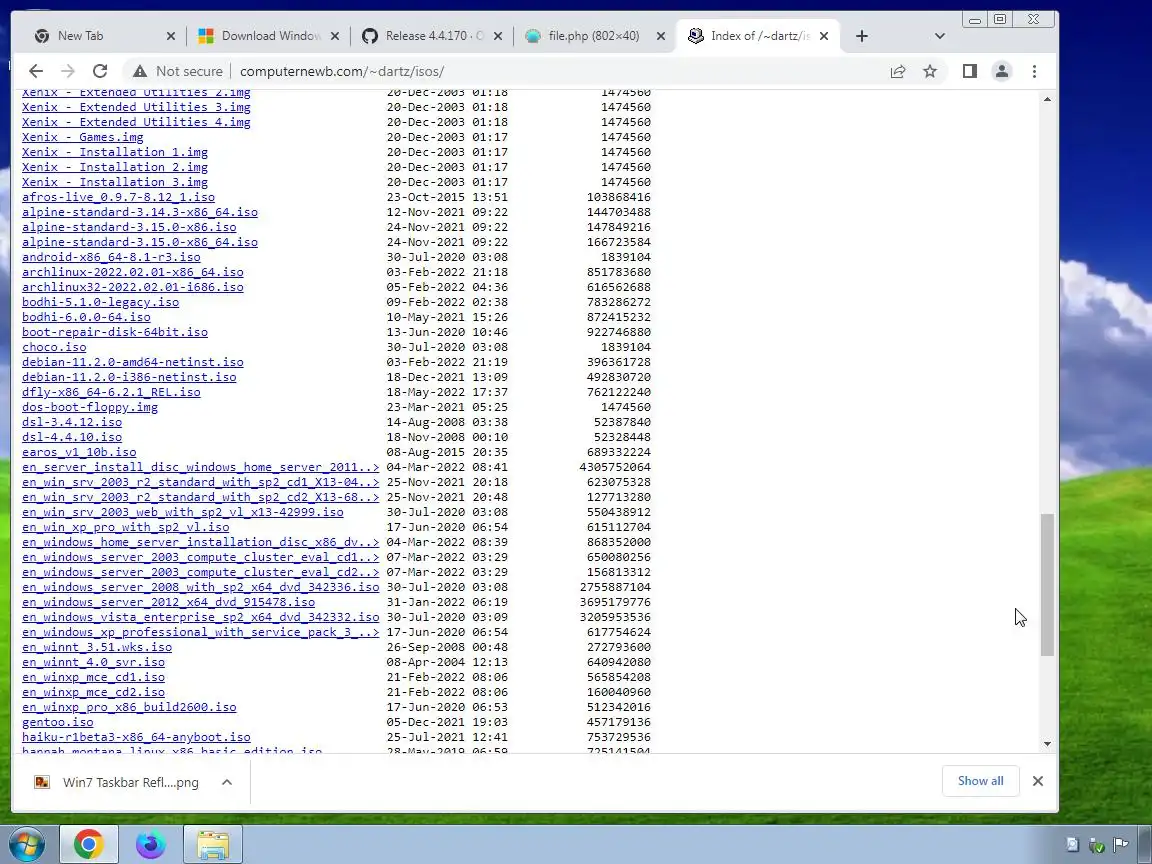1152x864 pixels.
Task: Open Xenix - Games.img link
Action: pos(82,137)
